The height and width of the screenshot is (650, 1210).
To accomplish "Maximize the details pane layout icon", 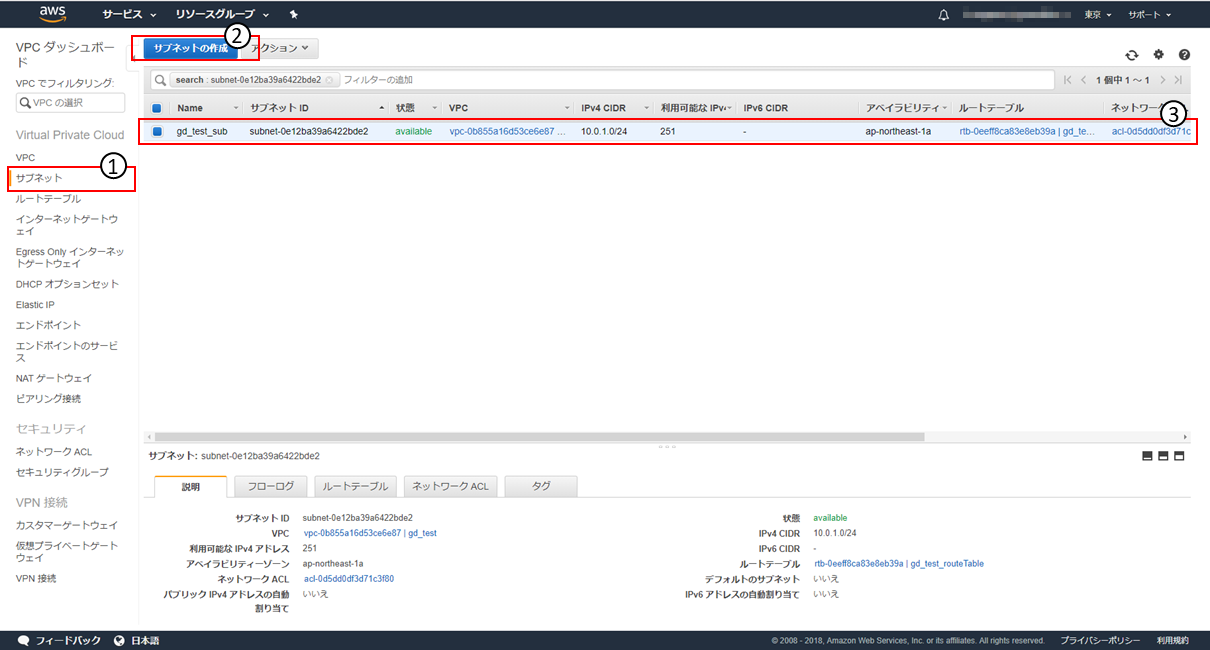I will [x=1179, y=456].
